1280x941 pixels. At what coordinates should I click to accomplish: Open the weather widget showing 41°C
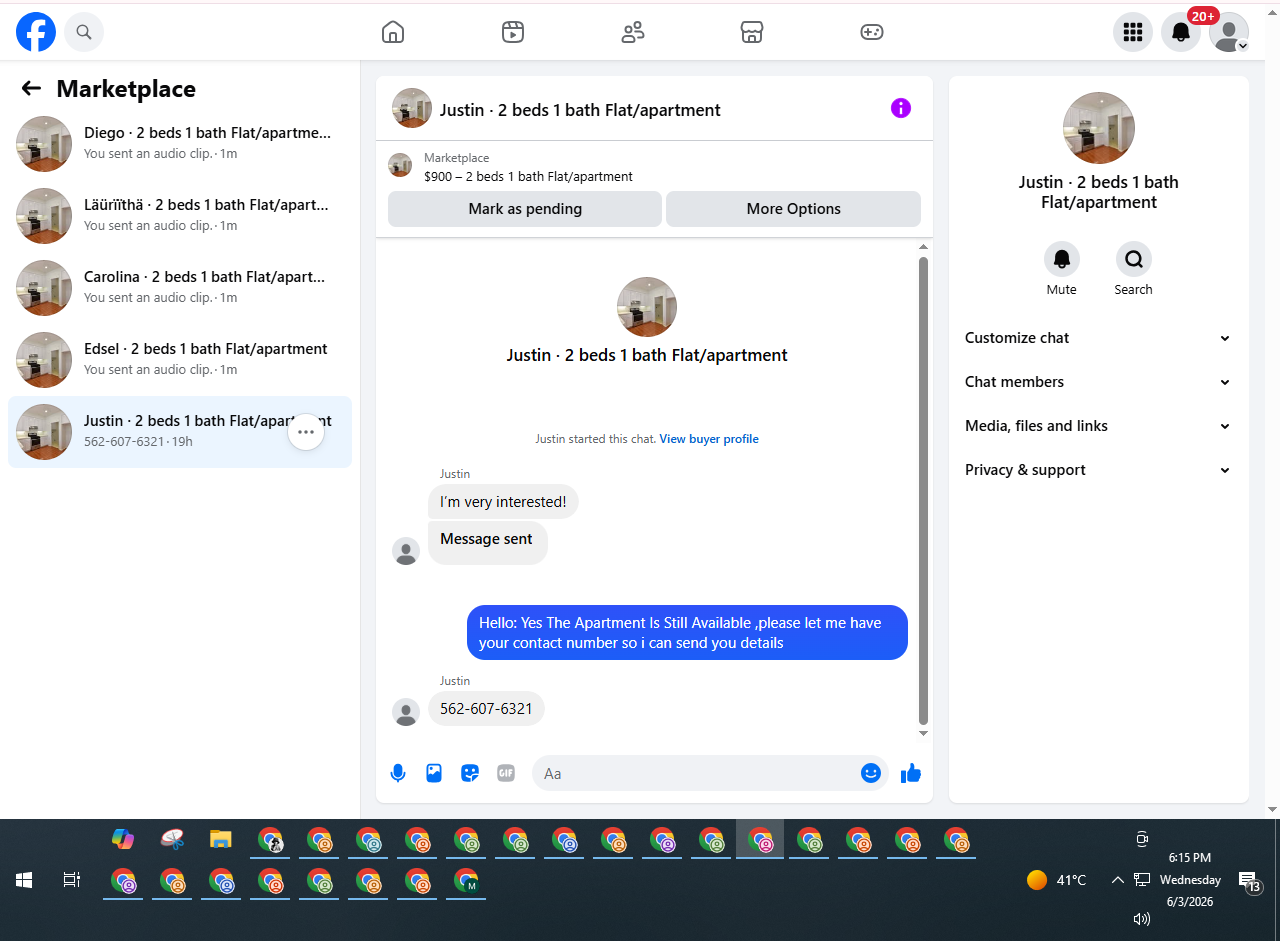[1056, 880]
